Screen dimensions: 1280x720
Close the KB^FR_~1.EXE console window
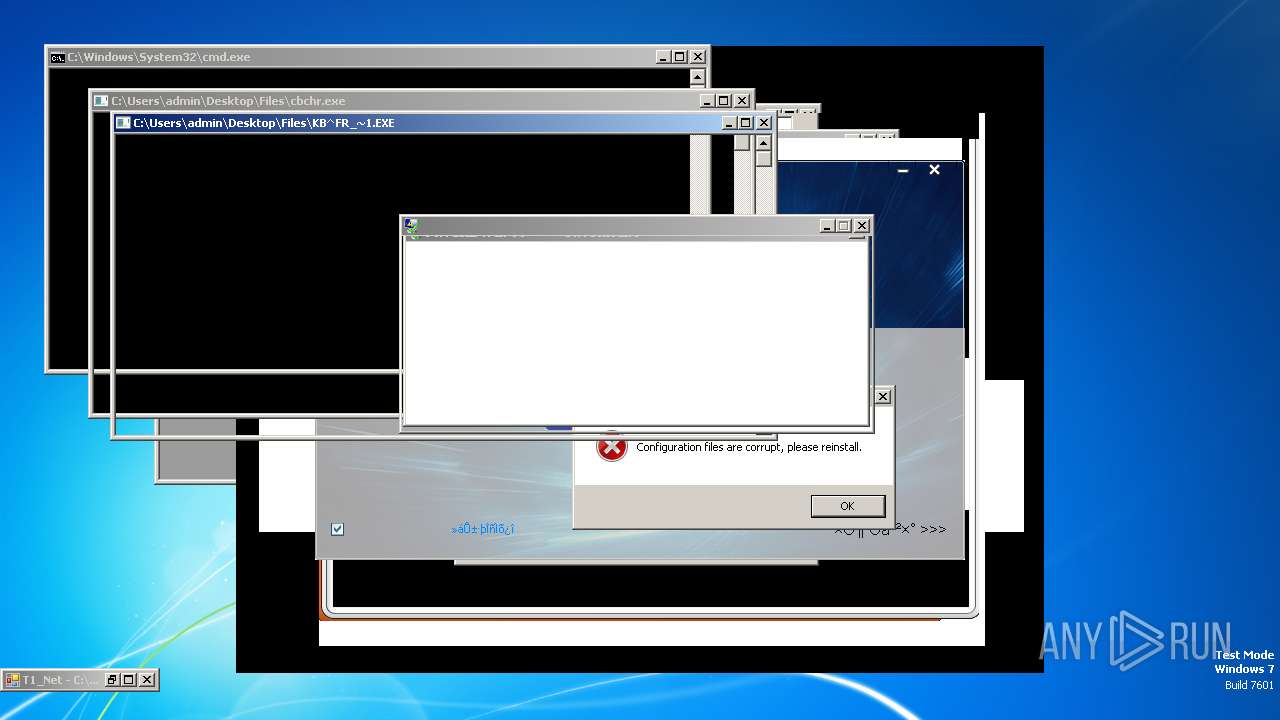764,123
